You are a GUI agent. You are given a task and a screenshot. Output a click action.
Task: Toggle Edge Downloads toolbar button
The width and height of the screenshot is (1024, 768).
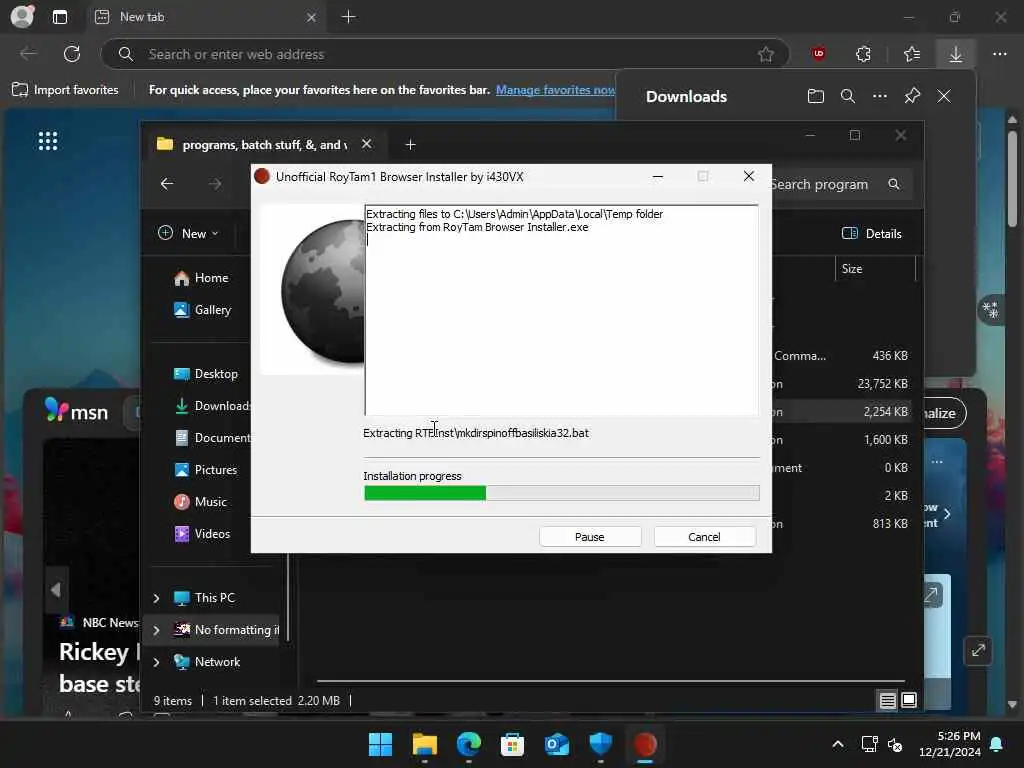pyautogui.click(x=955, y=54)
